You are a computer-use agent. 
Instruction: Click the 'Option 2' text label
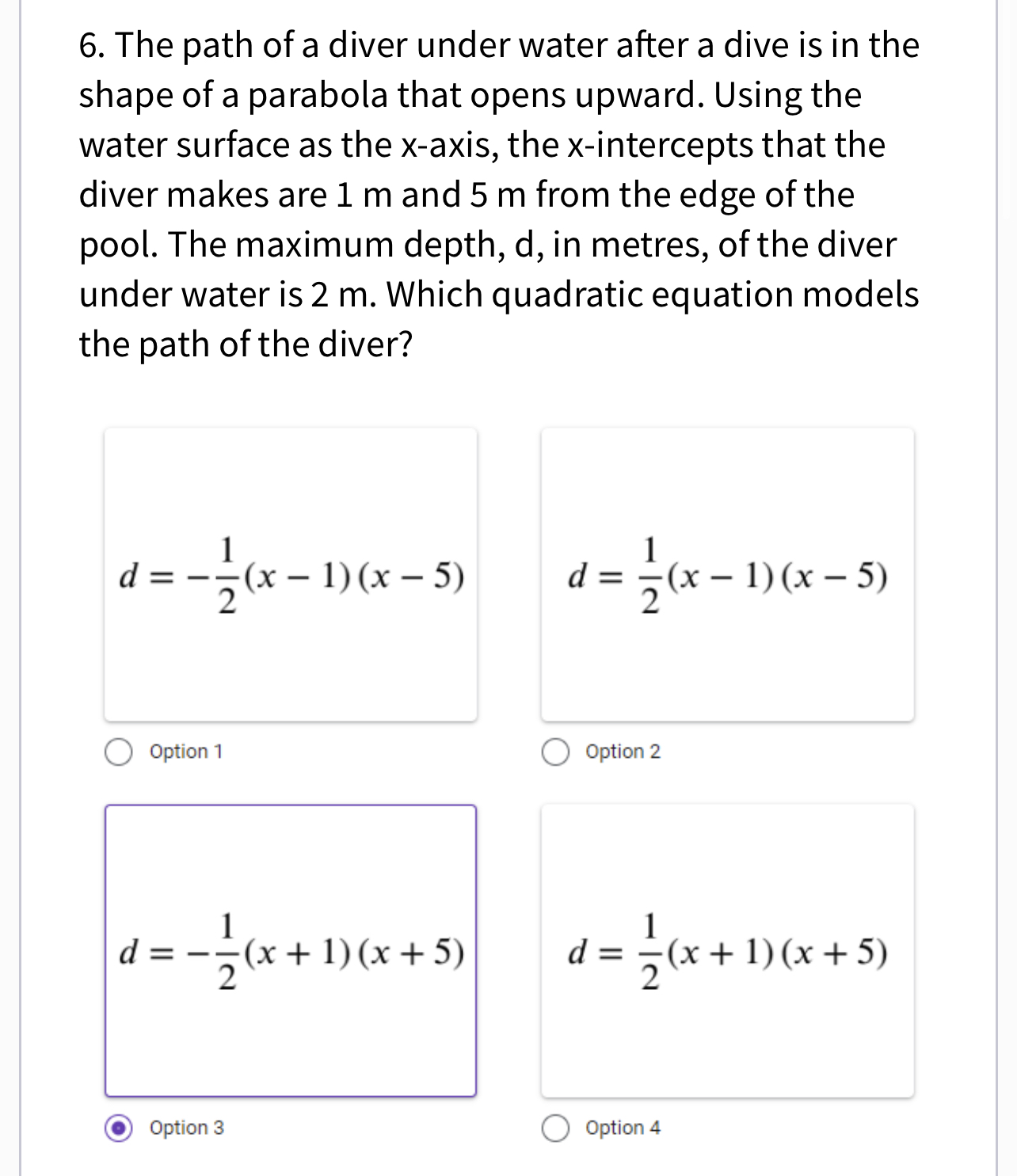coord(623,752)
